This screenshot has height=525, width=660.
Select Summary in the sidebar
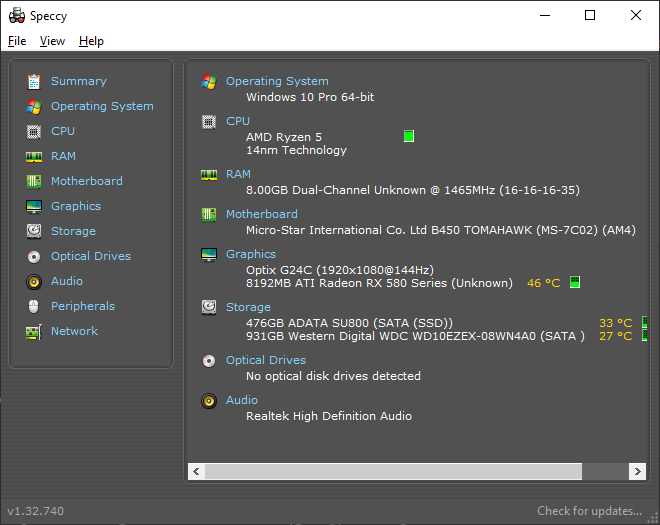pyautogui.click(x=79, y=81)
